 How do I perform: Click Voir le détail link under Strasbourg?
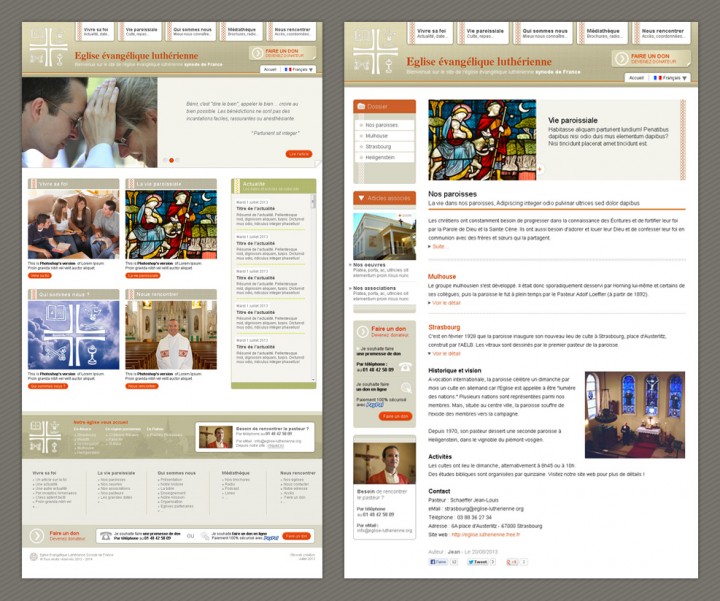click(446, 353)
